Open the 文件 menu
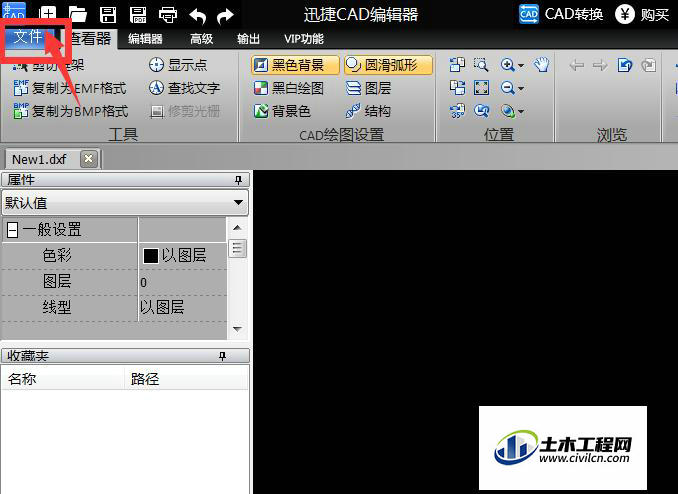Viewport: 678px width, 494px height. pos(29,36)
